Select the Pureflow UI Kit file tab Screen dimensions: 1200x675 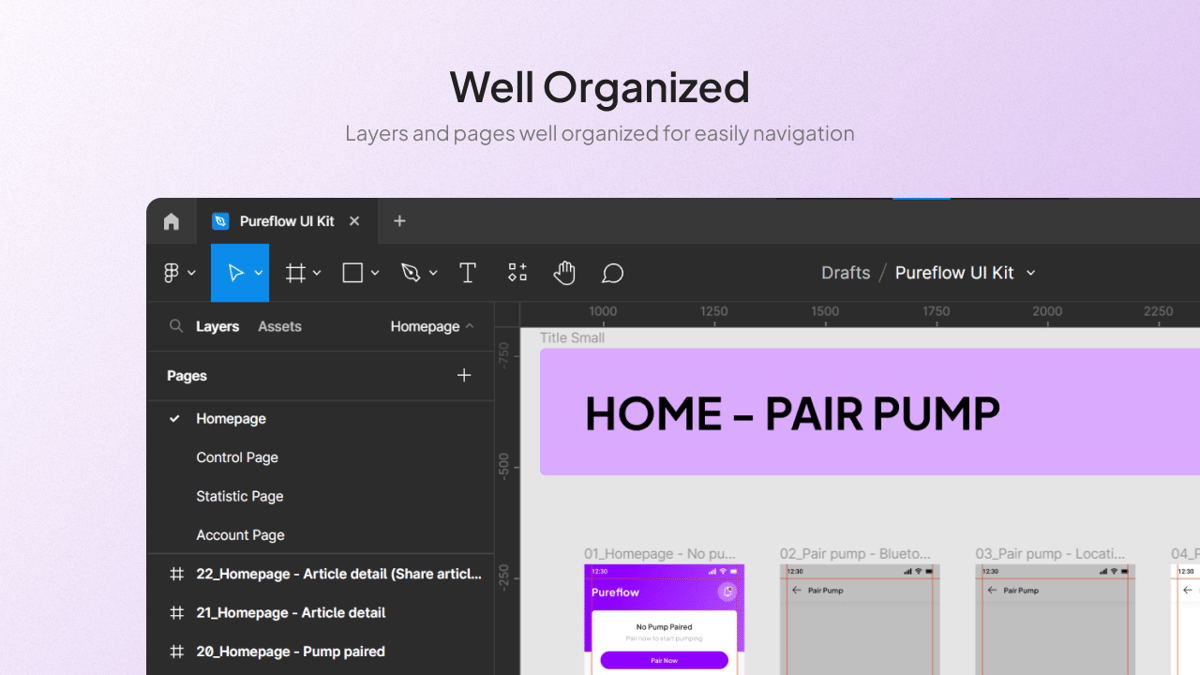point(288,221)
